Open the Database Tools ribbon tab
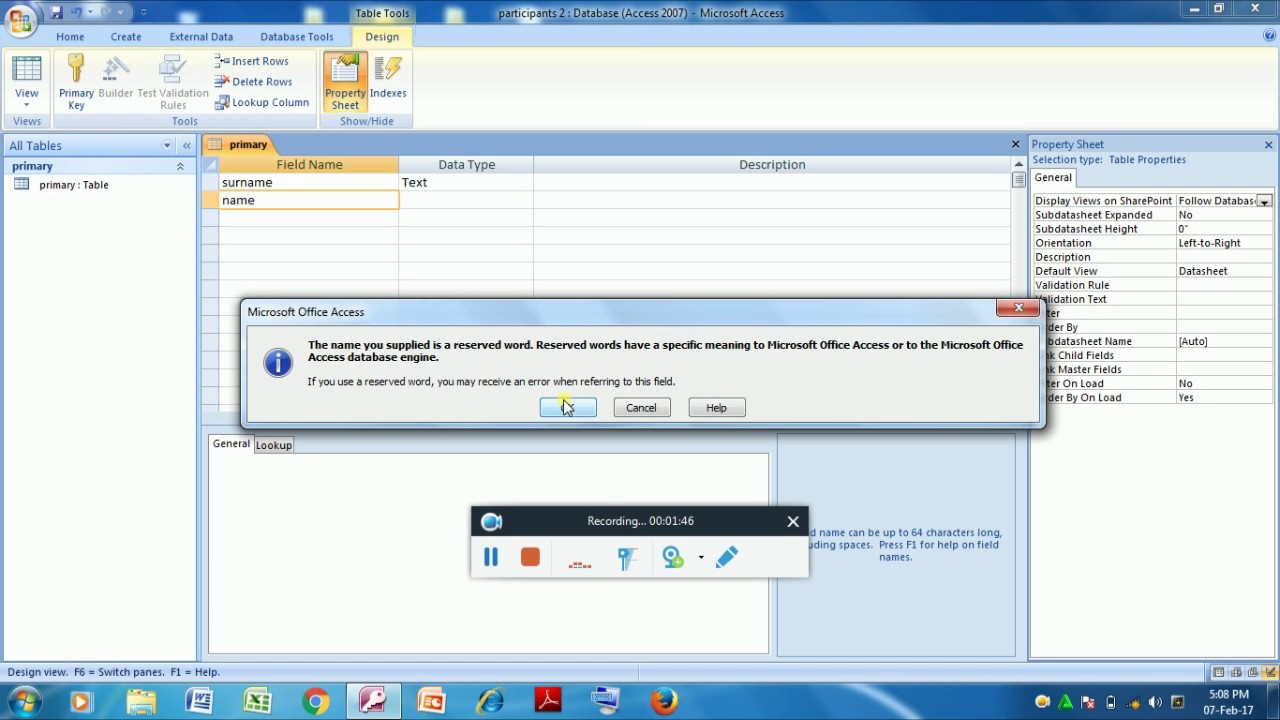The height and width of the screenshot is (720, 1280). tap(297, 37)
